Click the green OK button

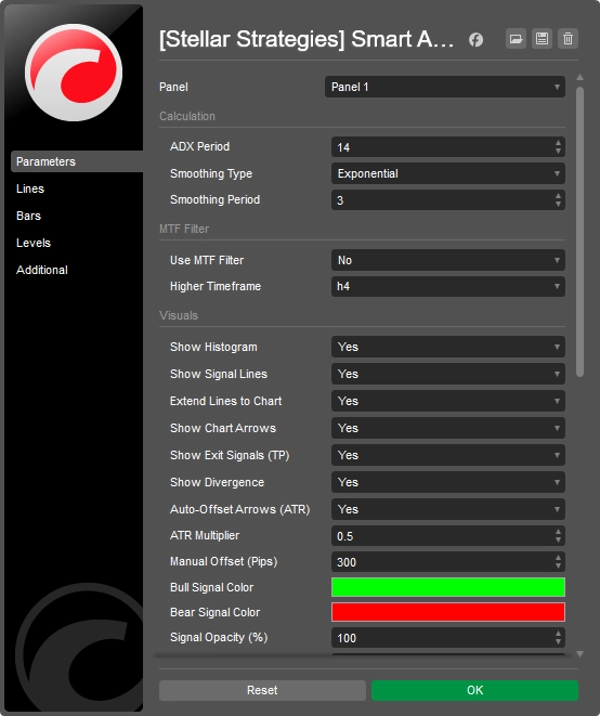click(x=475, y=690)
